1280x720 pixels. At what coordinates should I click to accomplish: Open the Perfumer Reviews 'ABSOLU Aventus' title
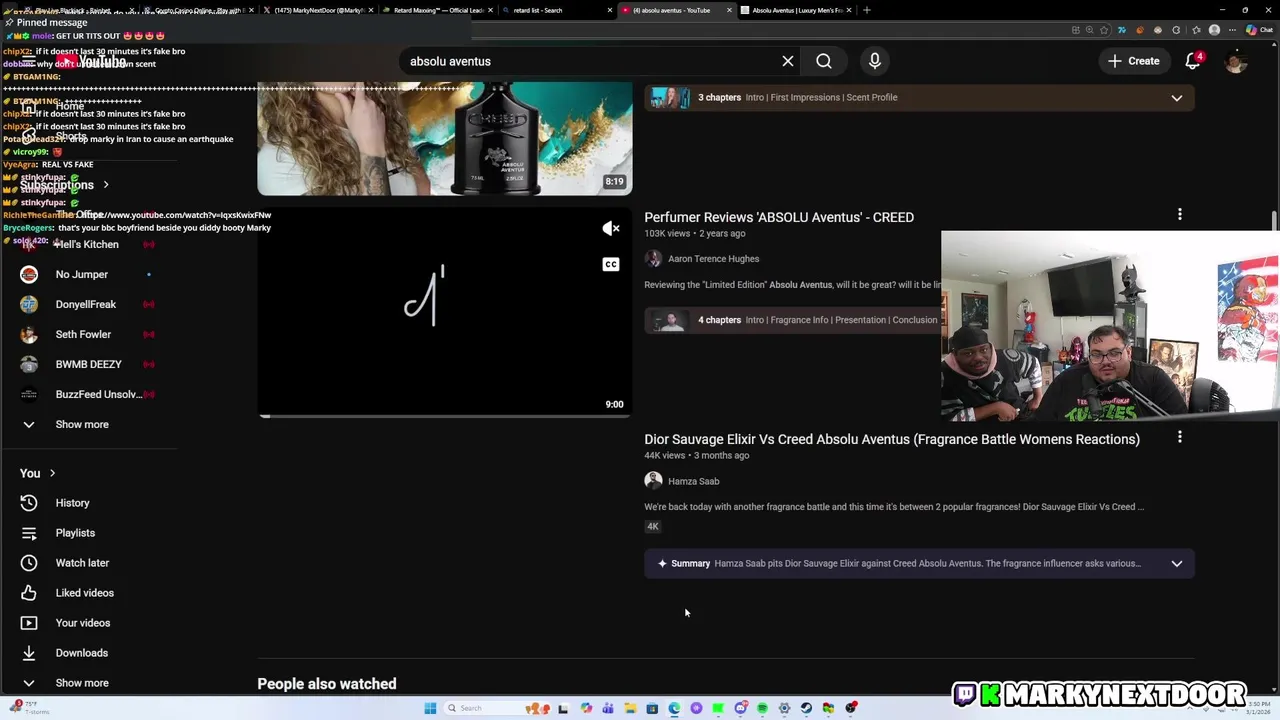coord(779,217)
